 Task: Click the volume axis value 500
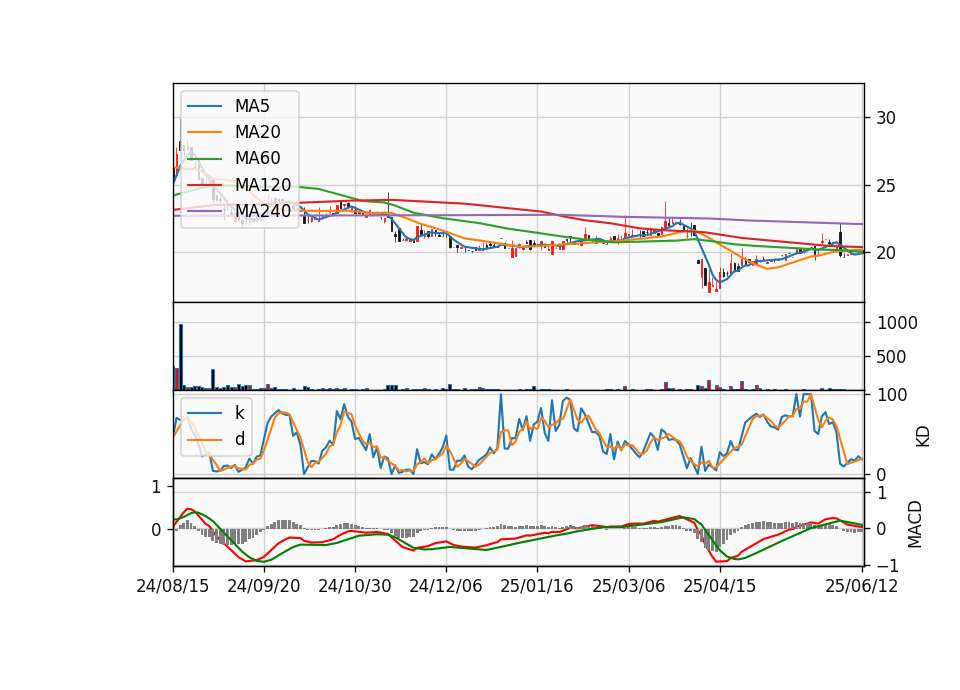point(891,357)
